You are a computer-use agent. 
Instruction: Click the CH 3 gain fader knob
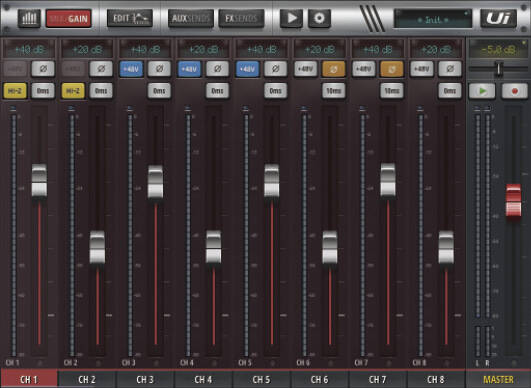coord(155,181)
